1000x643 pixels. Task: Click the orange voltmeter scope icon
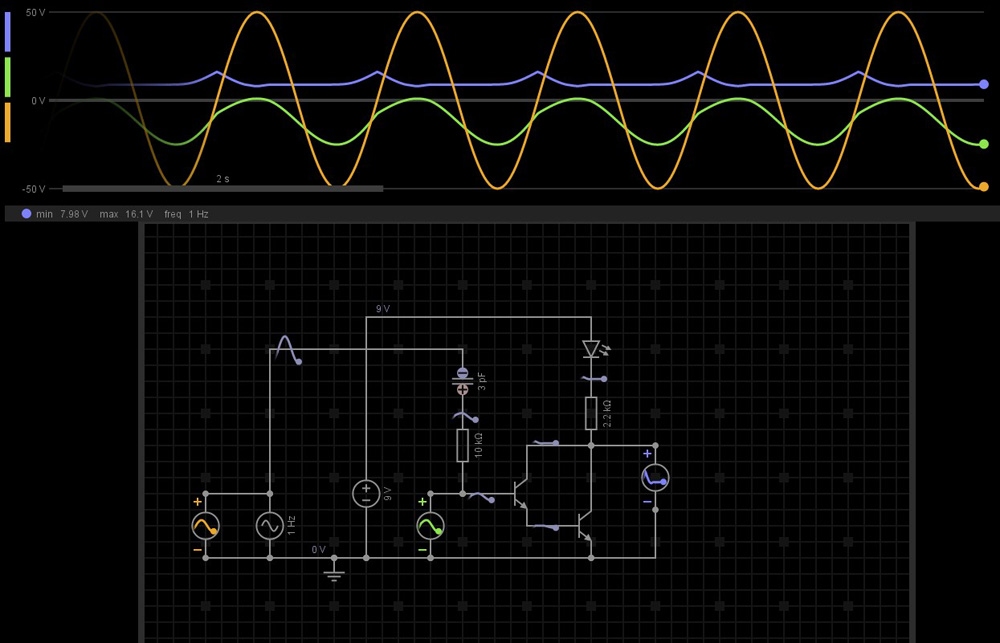(205, 526)
